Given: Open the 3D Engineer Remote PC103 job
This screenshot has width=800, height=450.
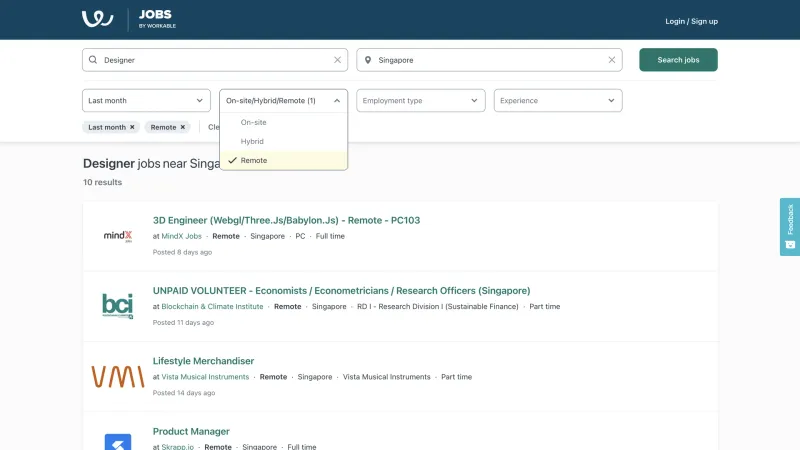Looking at the screenshot, I should pos(286,220).
